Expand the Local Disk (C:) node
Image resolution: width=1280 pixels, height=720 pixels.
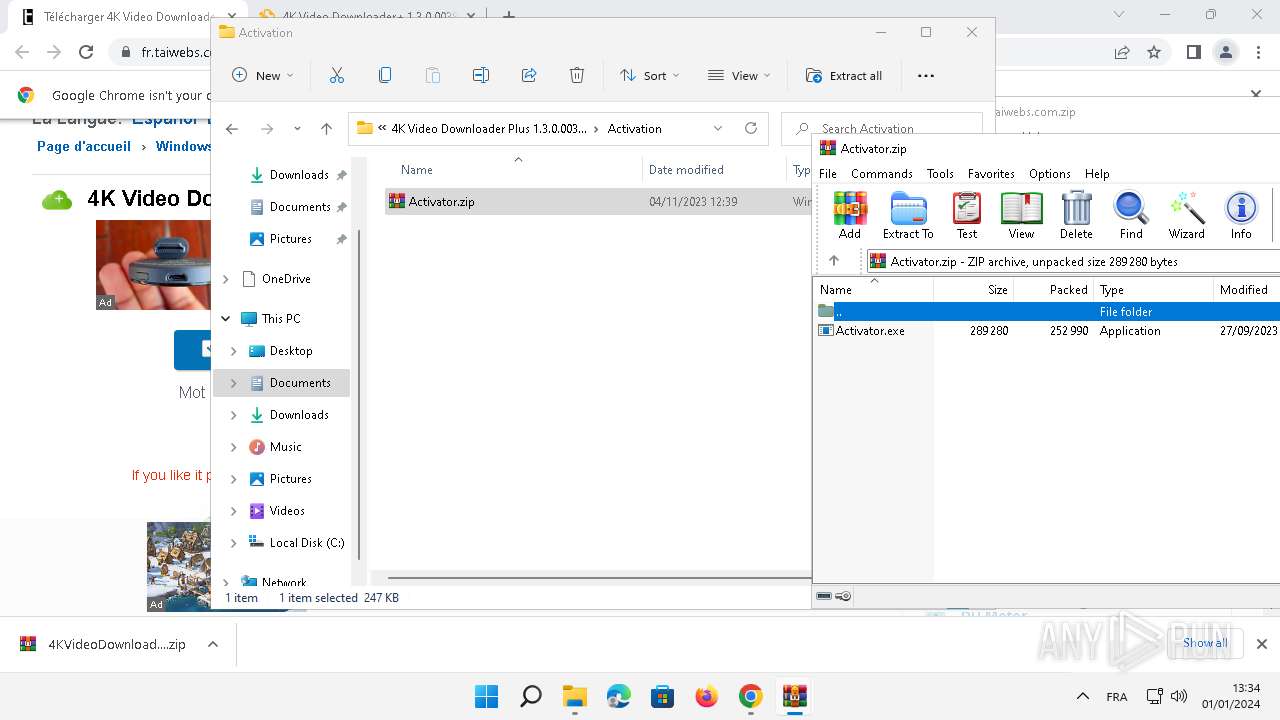point(234,543)
